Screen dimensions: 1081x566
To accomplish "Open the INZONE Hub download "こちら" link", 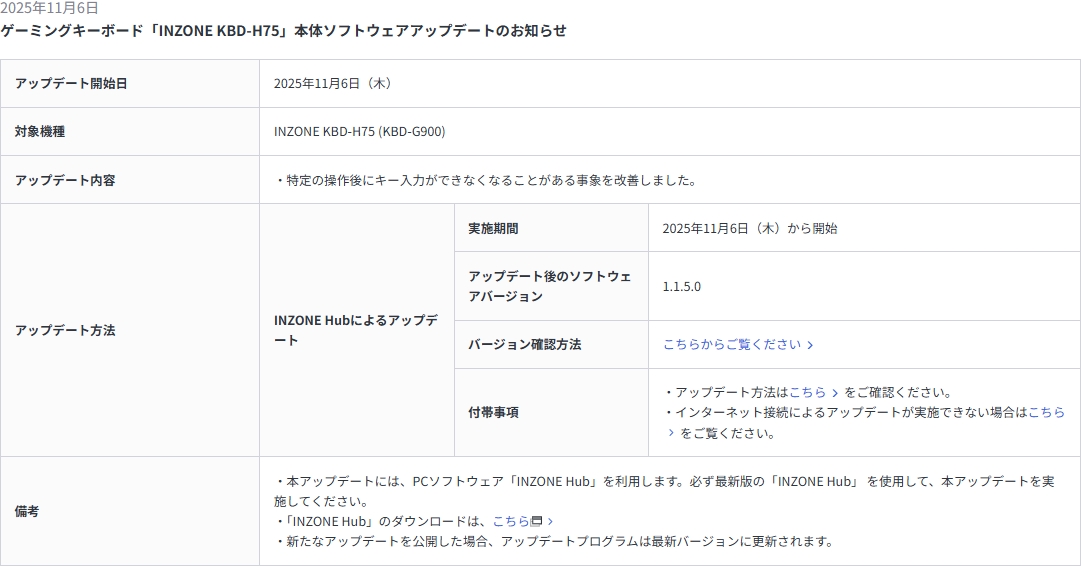I will click(510, 521).
